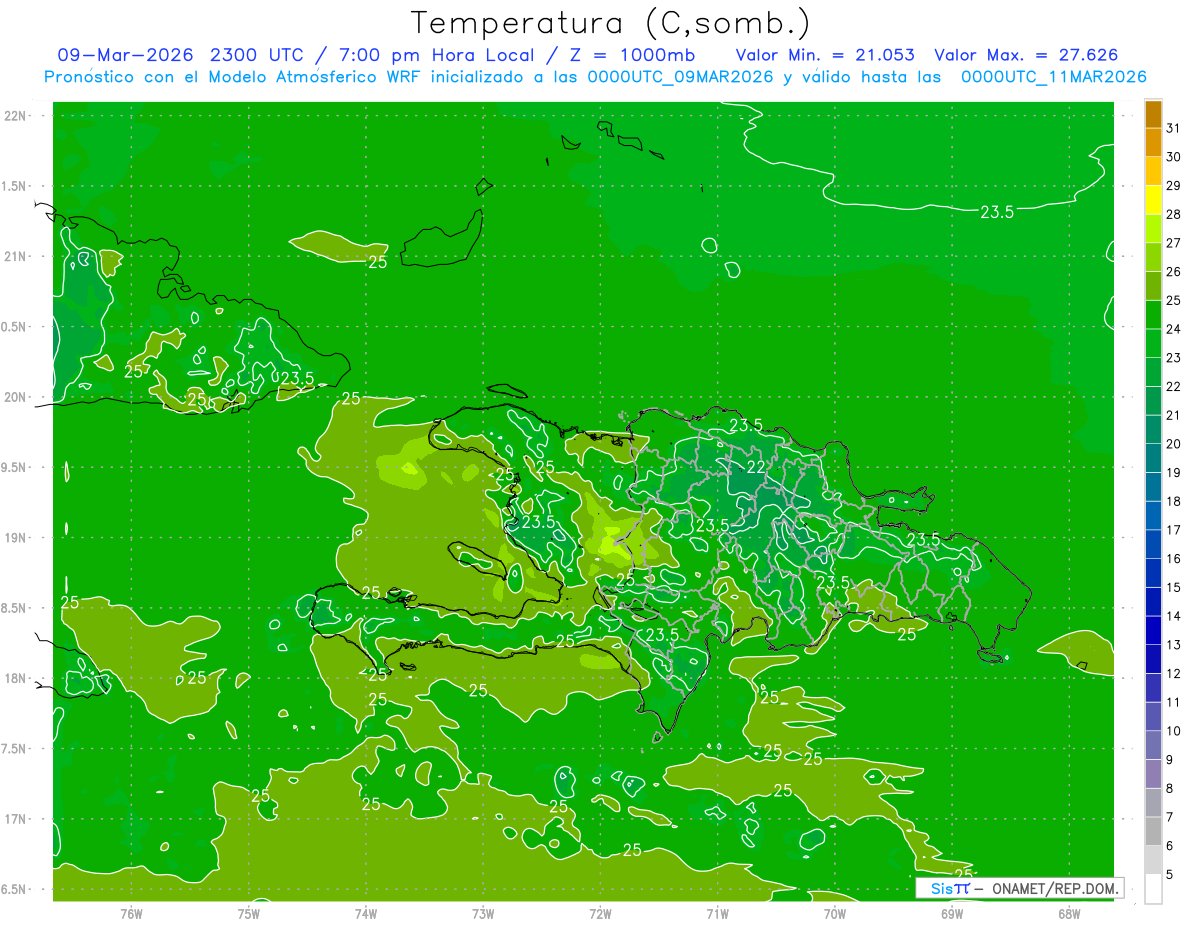Click the white swatch below legend value 5
This screenshot has width=1200, height=927.
(1153, 888)
